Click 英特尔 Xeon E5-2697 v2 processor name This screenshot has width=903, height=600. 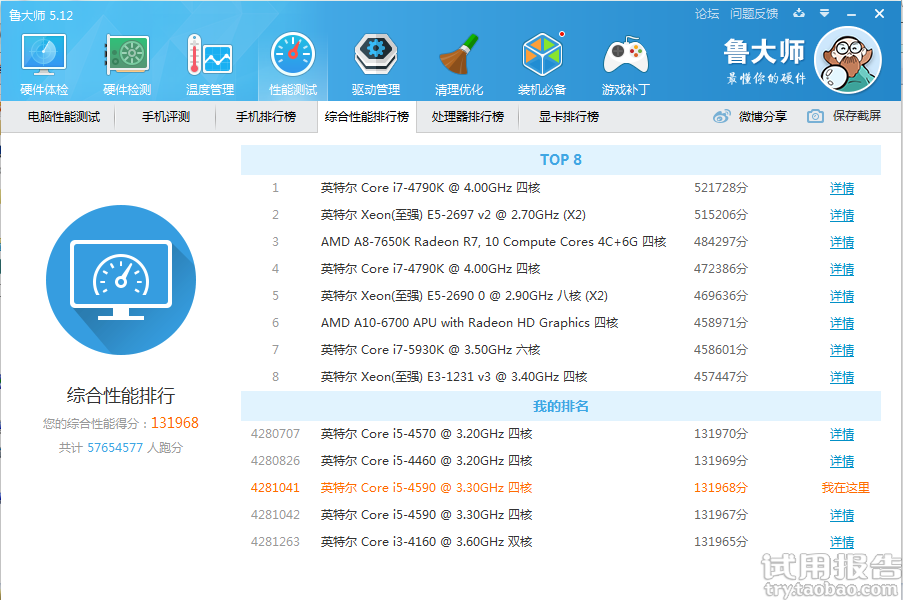[453, 215]
